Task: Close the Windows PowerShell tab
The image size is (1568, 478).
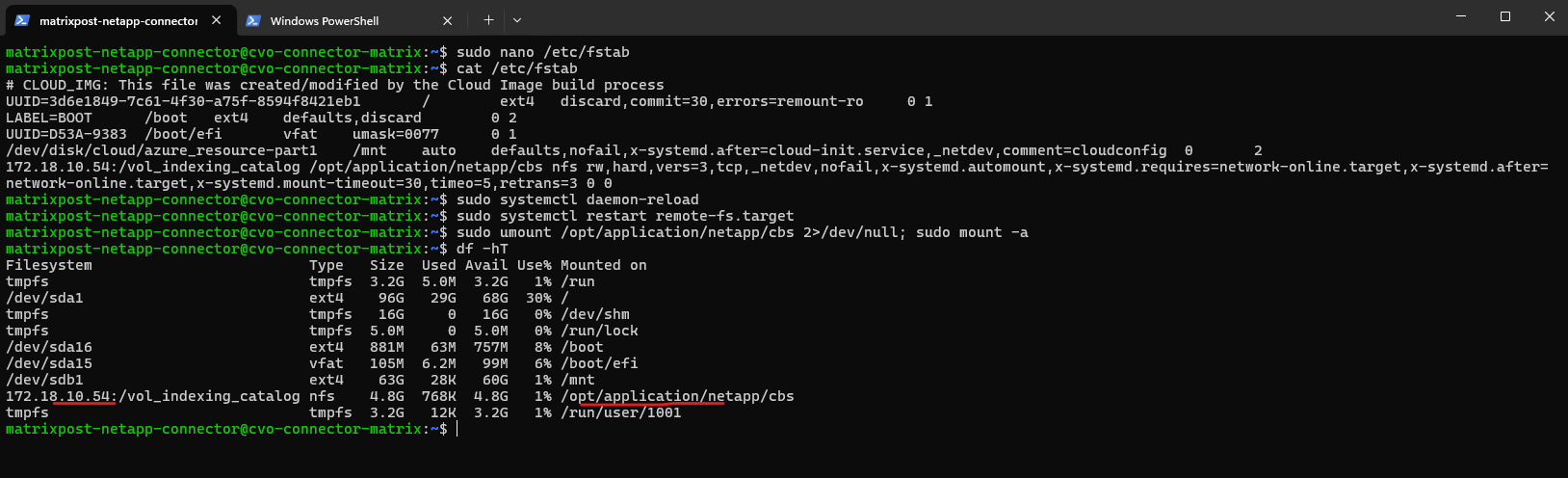Action: [x=448, y=20]
